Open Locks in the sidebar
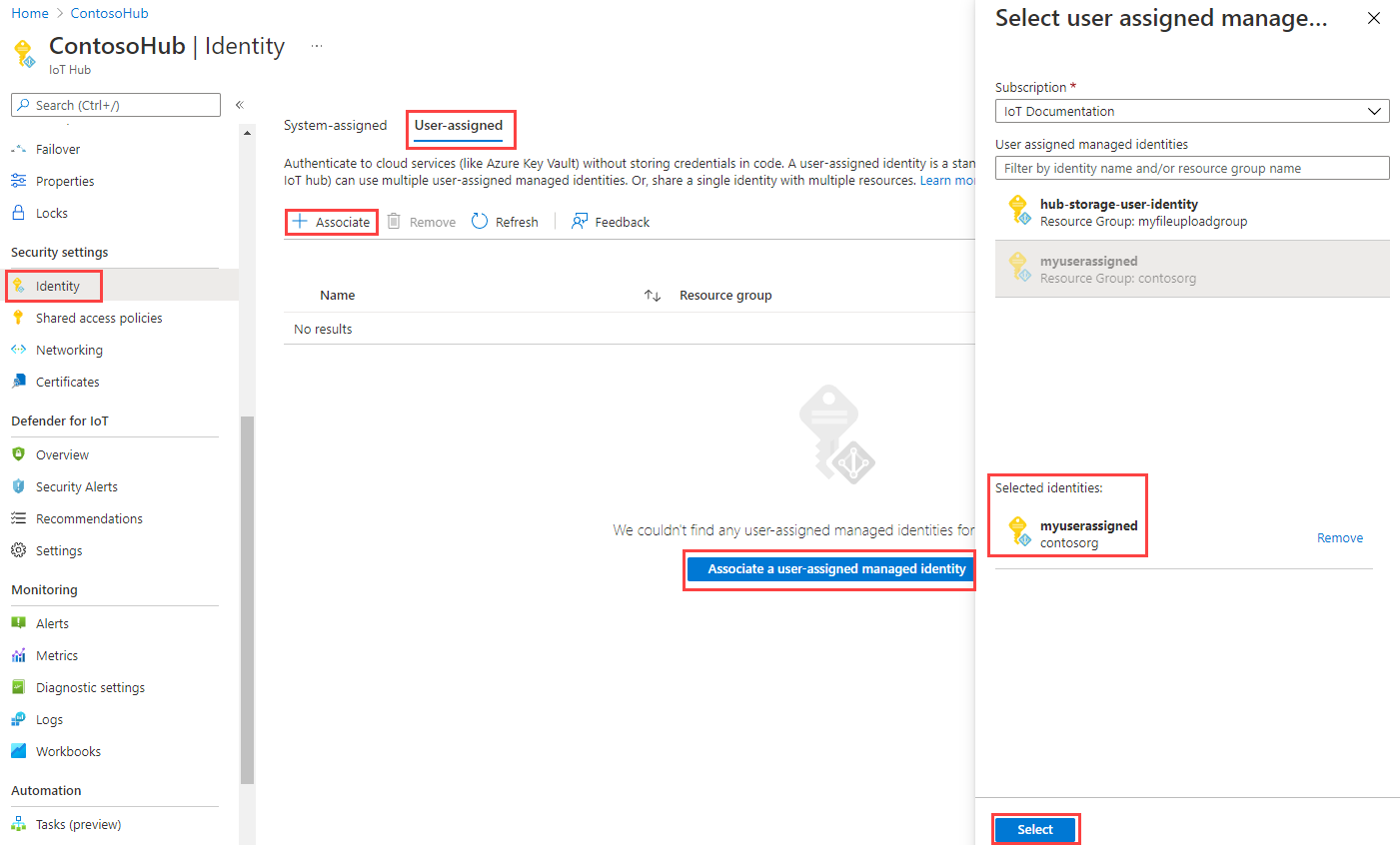Viewport: 1400px width, 845px height. click(52, 213)
